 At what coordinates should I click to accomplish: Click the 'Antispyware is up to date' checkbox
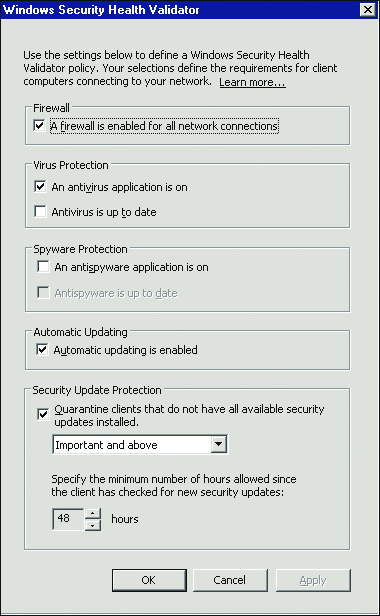(x=43, y=292)
